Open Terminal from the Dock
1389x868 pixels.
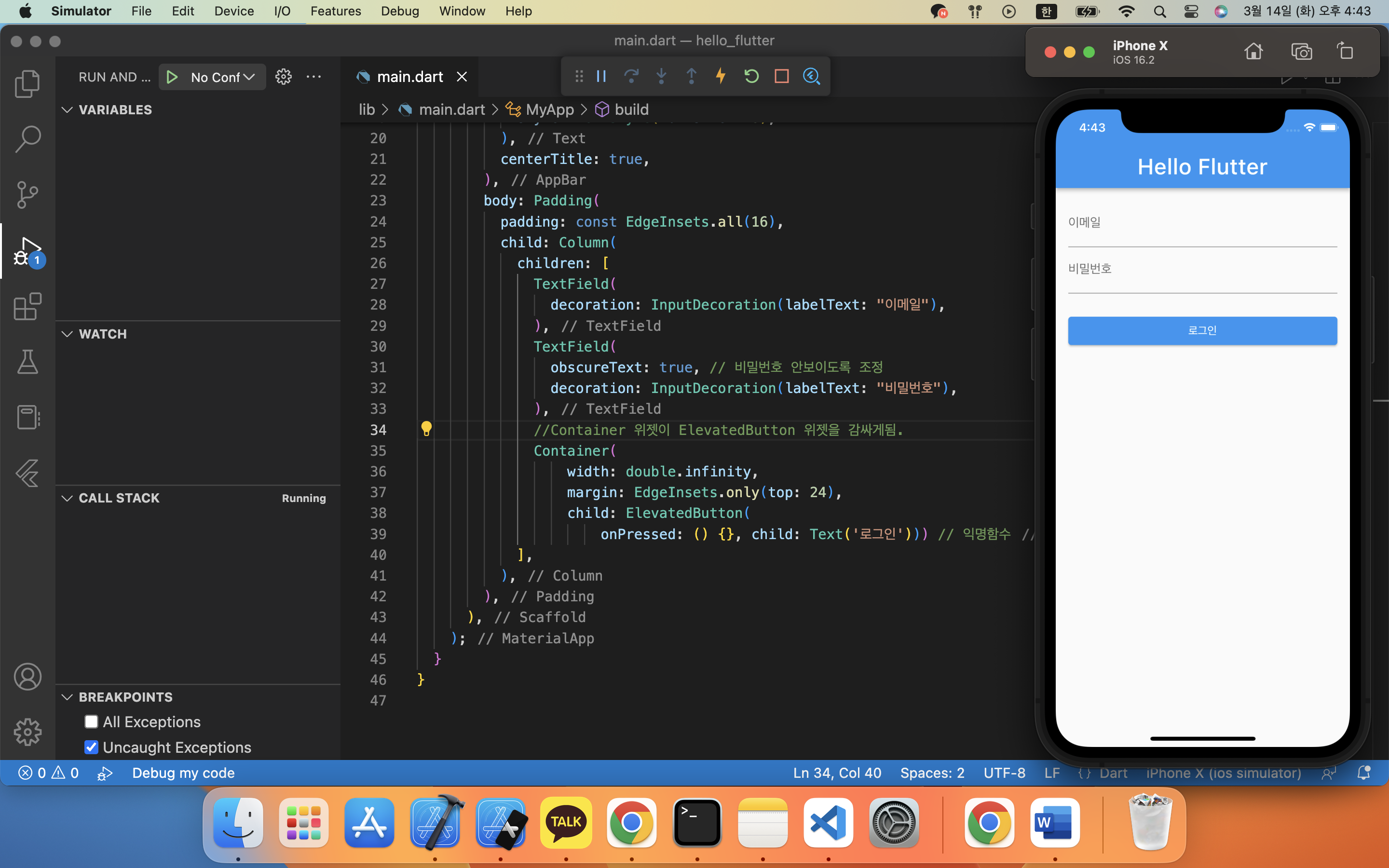coord(697,822)
